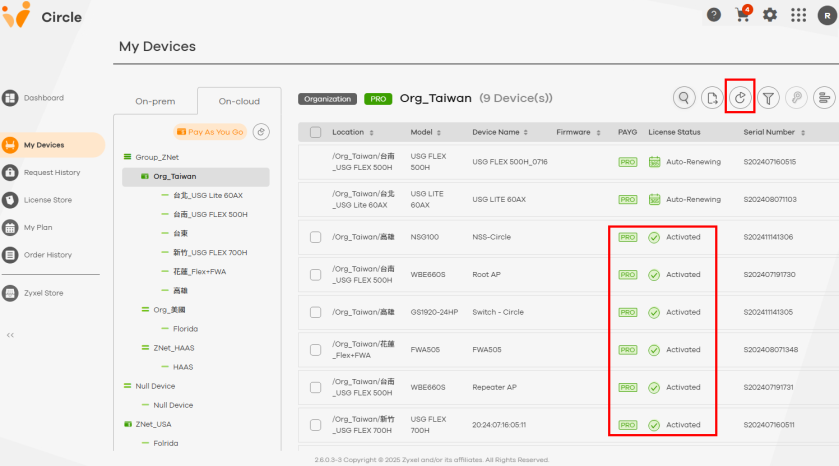839x466 pixels.
Task: Open Order History page
Action: point(37,255)
